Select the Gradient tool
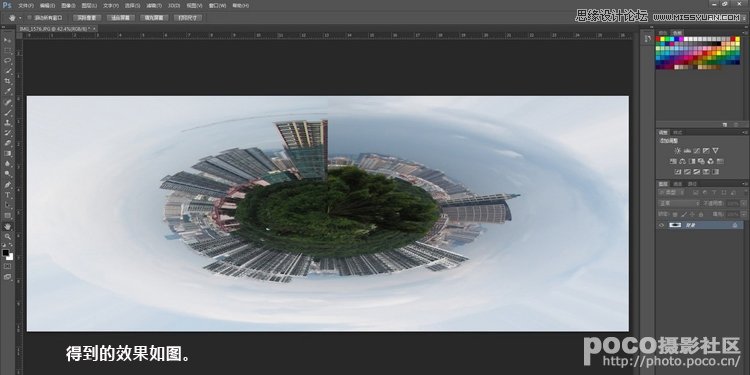750x375 pixels. [x=7, y=153]
